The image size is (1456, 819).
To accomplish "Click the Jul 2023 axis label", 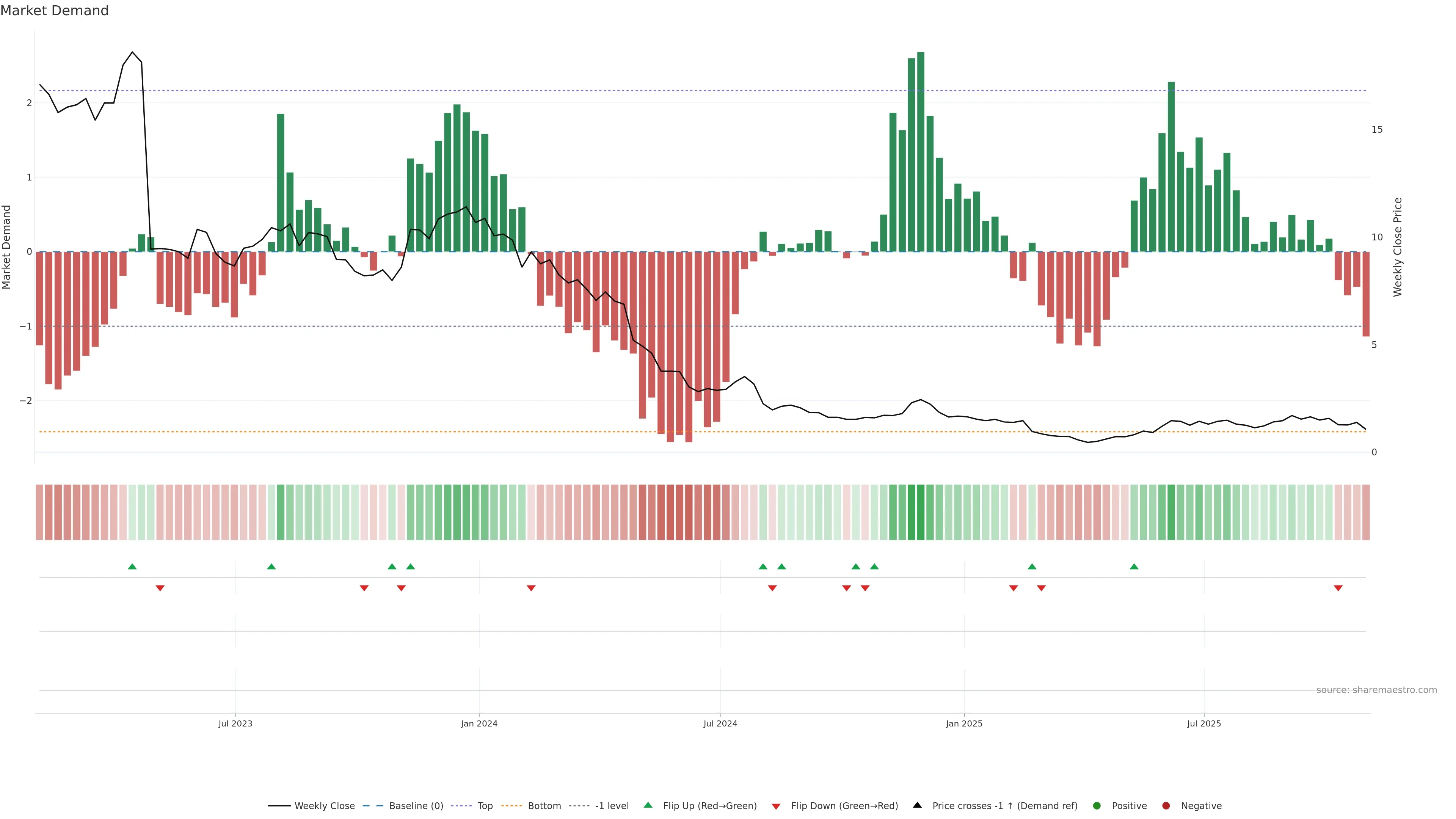I will click(x=235, y=723).
